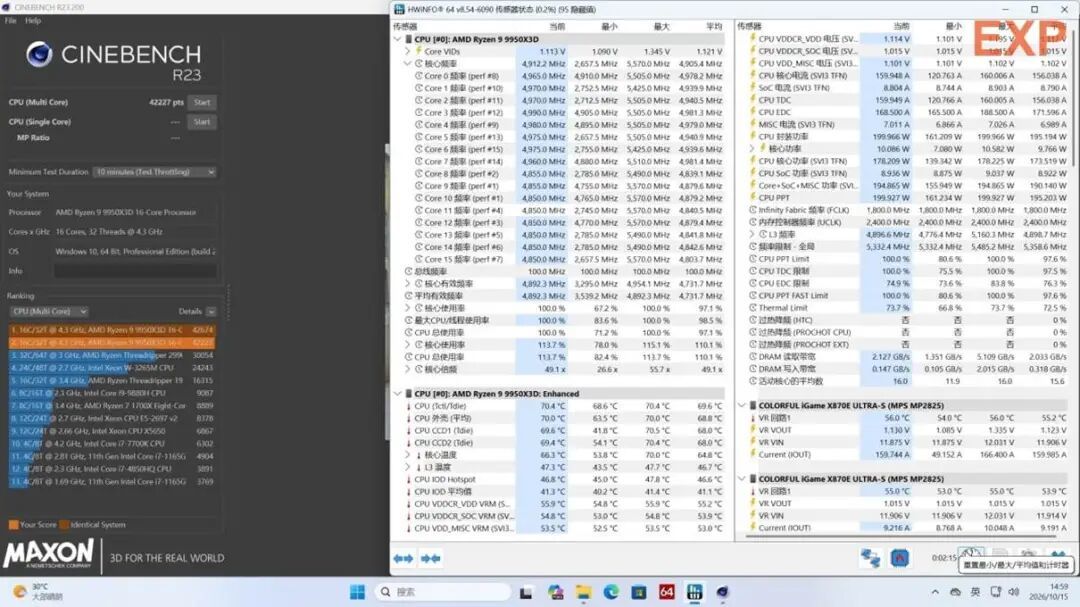This screenshot has height=607, width=1080.
Task: Collapse the 核心频率 tree node
Action: (407, 63)
